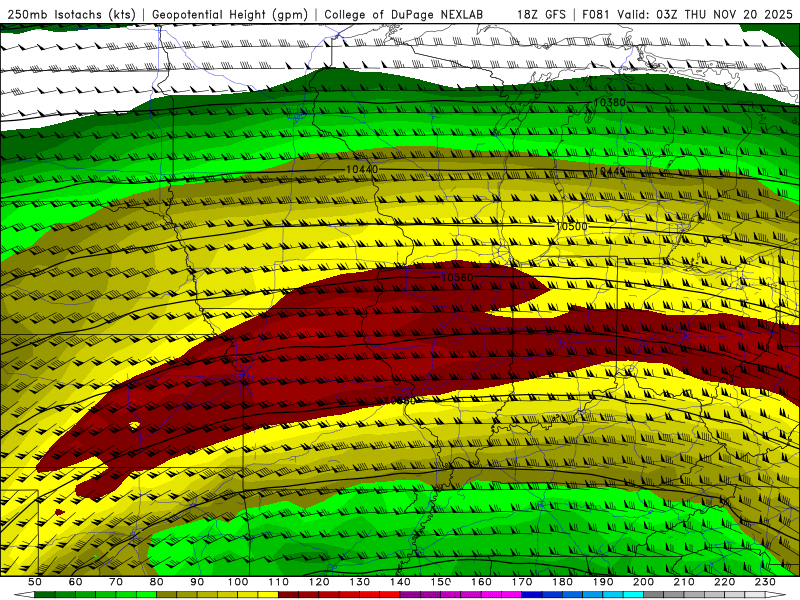Click the "College of DuPage NEXLAB" text
Viewport: 800px width, 600px height.
[x=404, y=14]
